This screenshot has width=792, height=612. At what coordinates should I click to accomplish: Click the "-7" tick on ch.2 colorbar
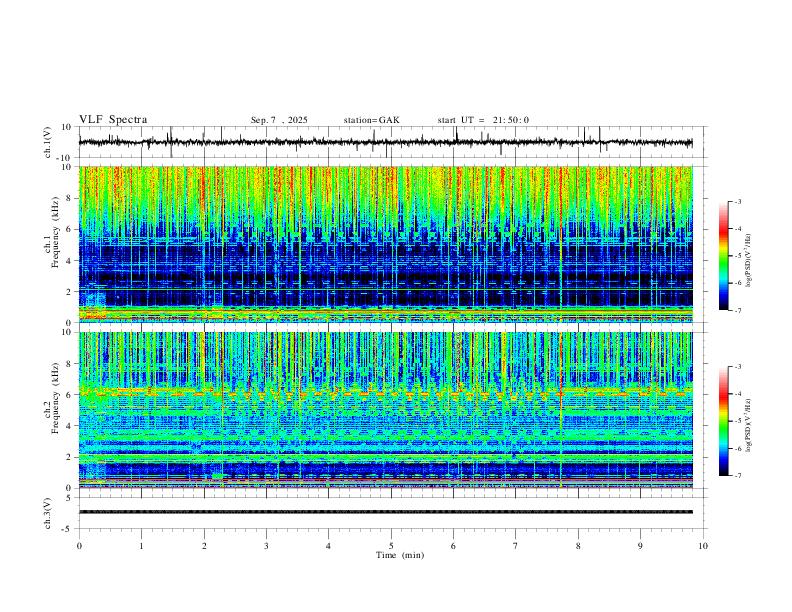[x=738, y=475]
